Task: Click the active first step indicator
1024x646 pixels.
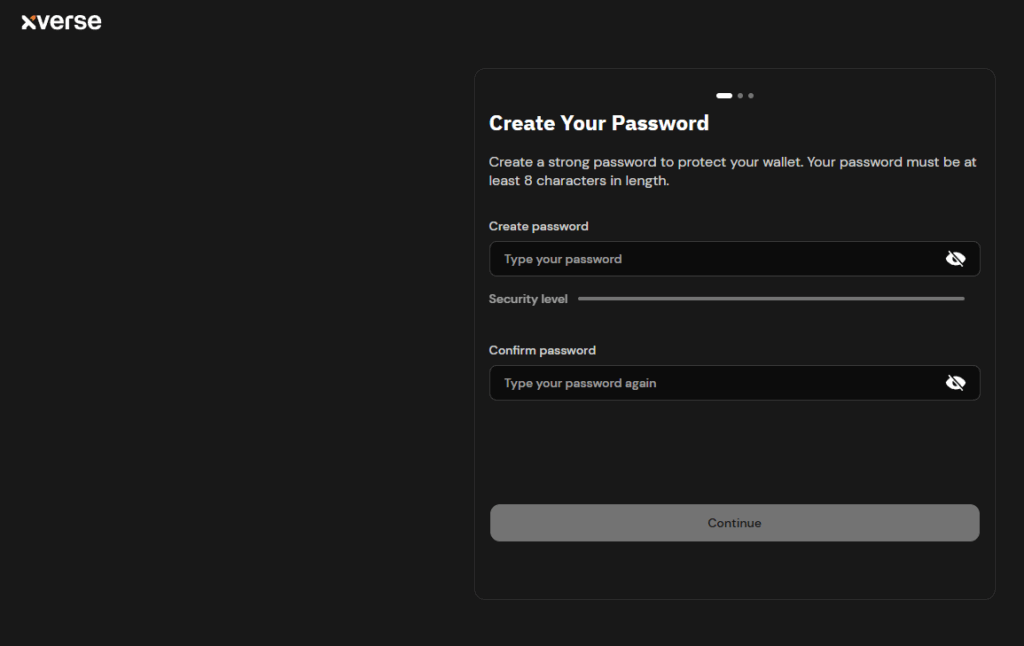Action: [724, 96]
